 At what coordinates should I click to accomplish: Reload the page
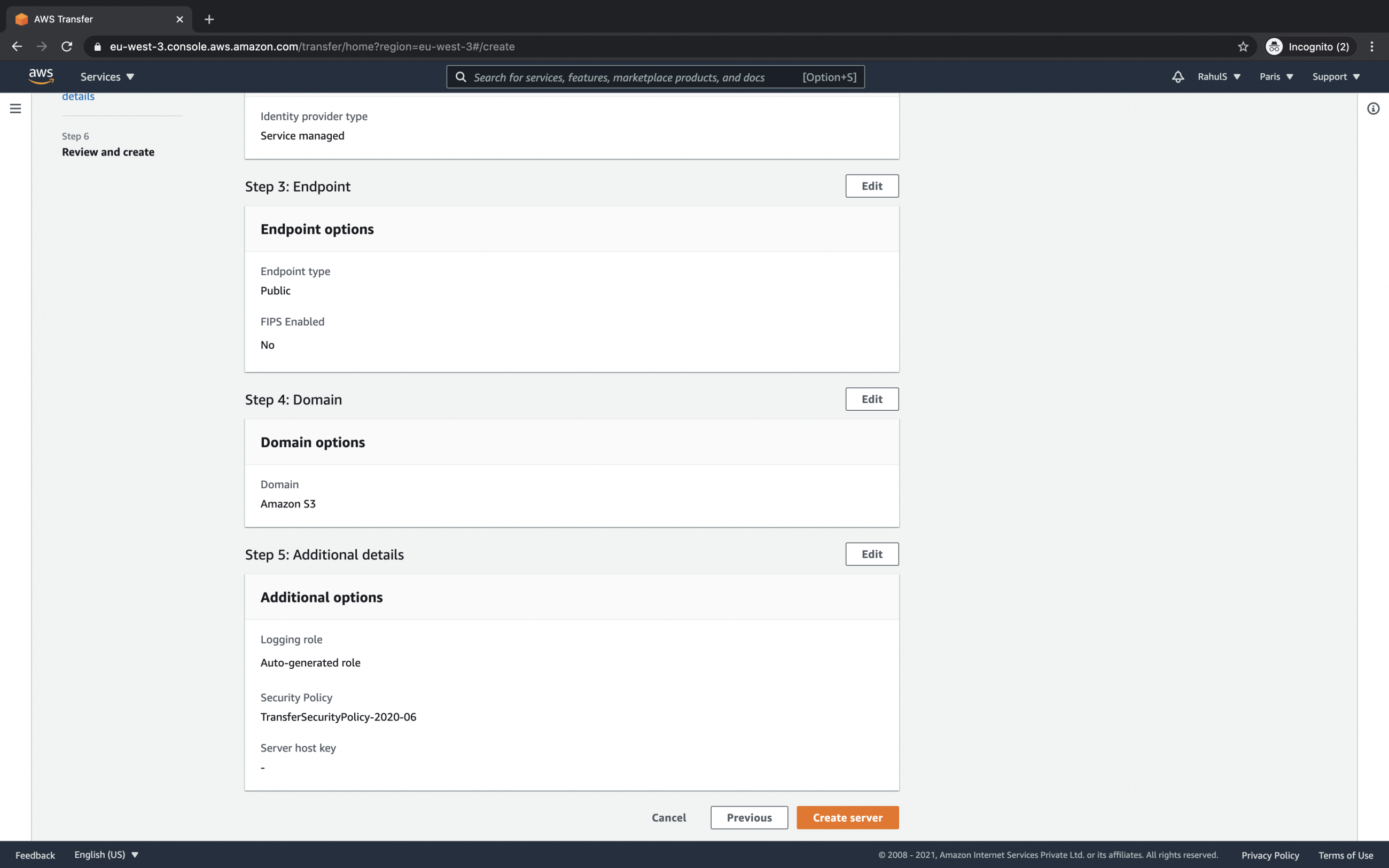tap(67, 46)
